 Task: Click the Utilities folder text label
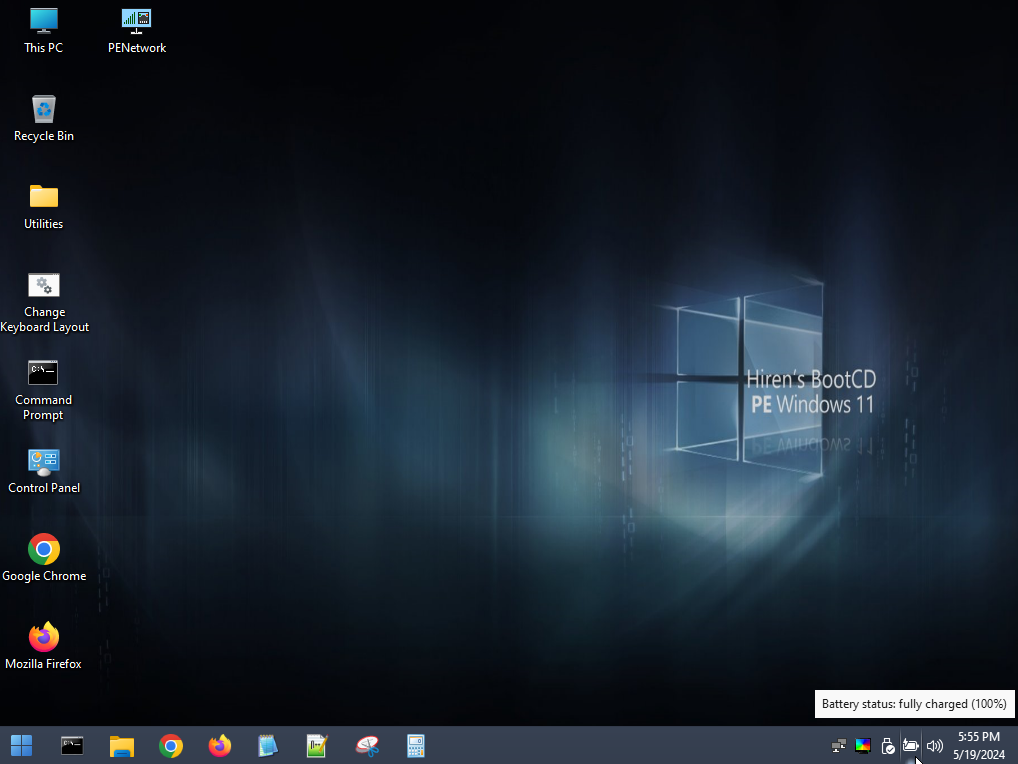click(43, 223)
